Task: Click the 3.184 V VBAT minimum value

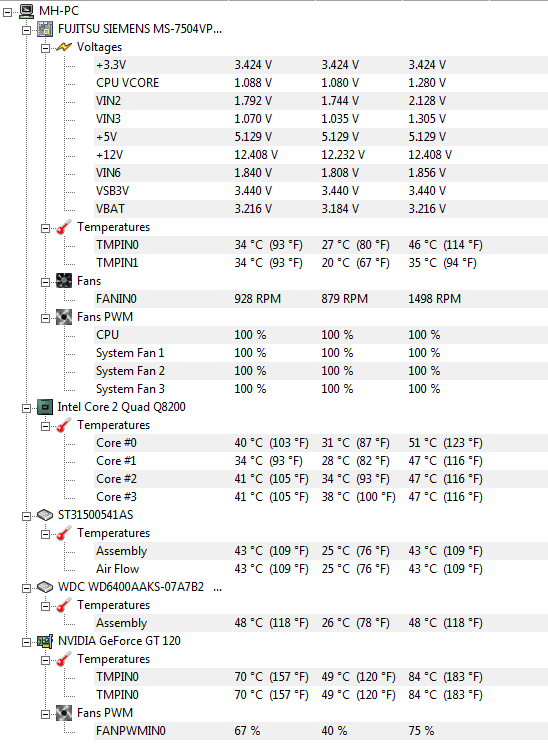Action: tap(340, 209)
